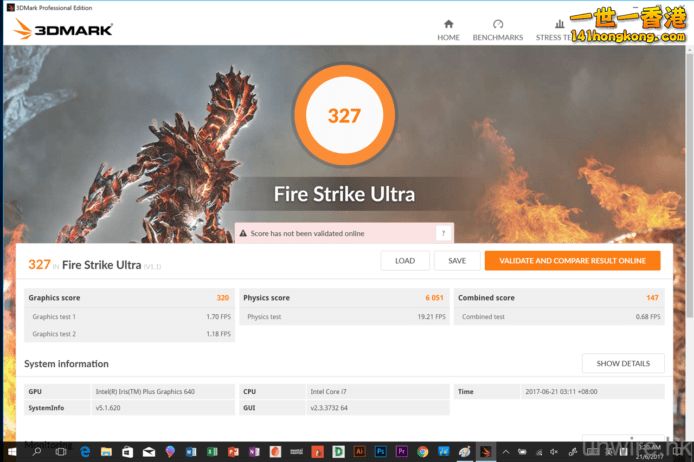Open PowerPoint from taskbar
694x462 pixels.
click(233, 452)
